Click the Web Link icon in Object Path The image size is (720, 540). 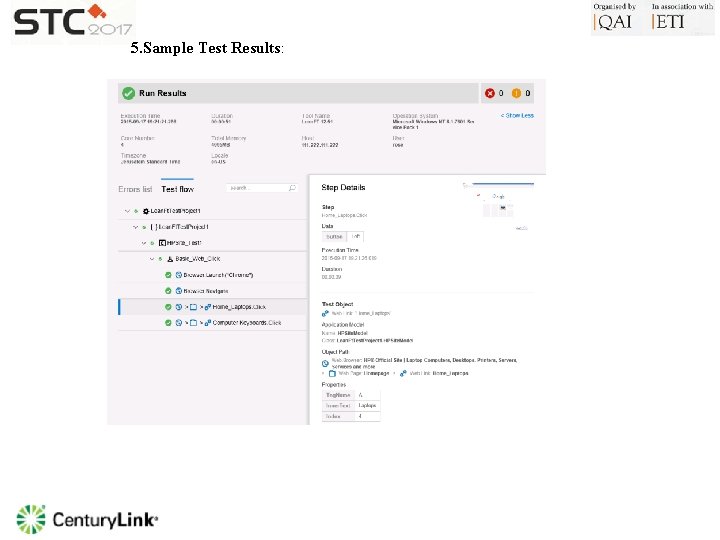(x=403, y=374)
